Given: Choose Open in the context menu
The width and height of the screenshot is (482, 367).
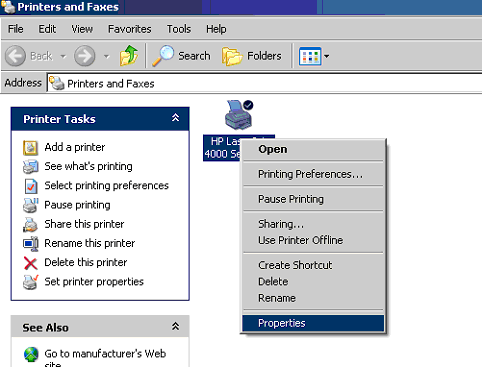Looking at the screenshot, I should 313,149.
